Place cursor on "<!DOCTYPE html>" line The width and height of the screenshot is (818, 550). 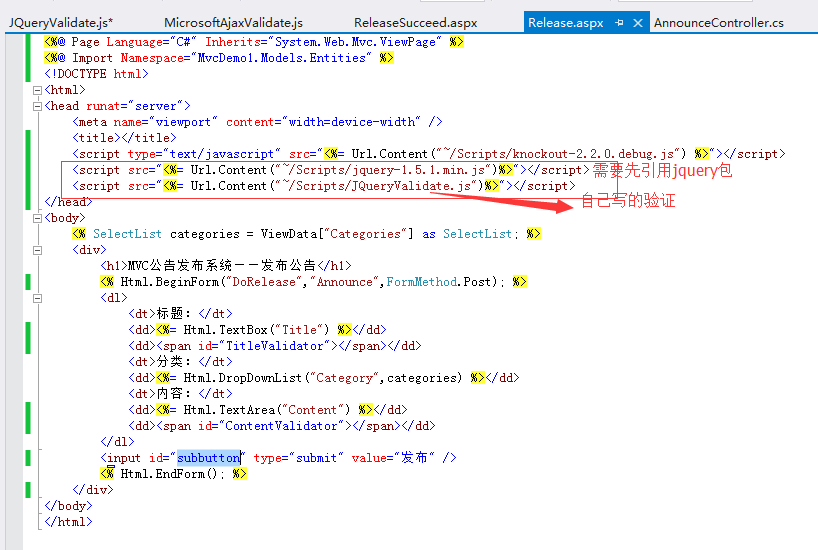96,74
